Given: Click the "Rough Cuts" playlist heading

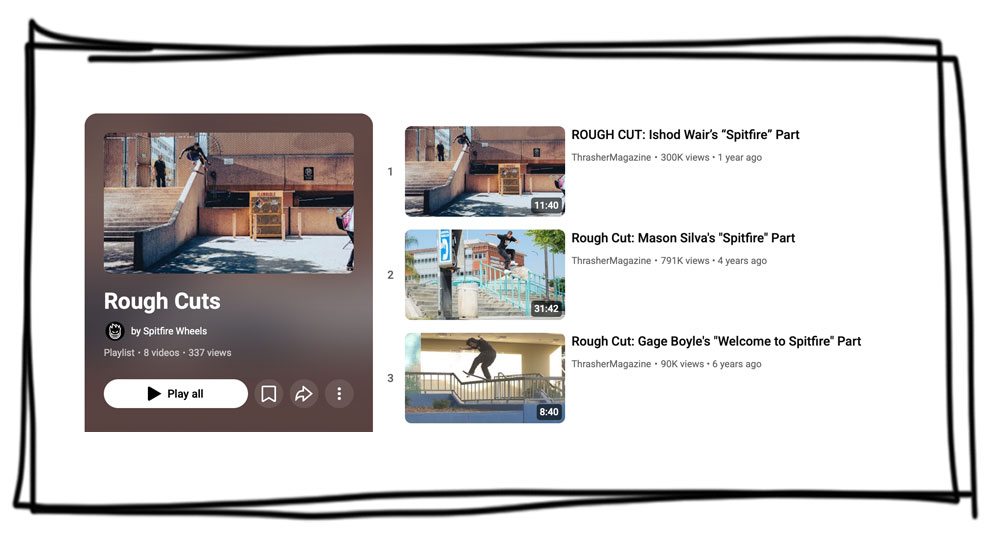Looking at the screenshot, I should point(162,301).
